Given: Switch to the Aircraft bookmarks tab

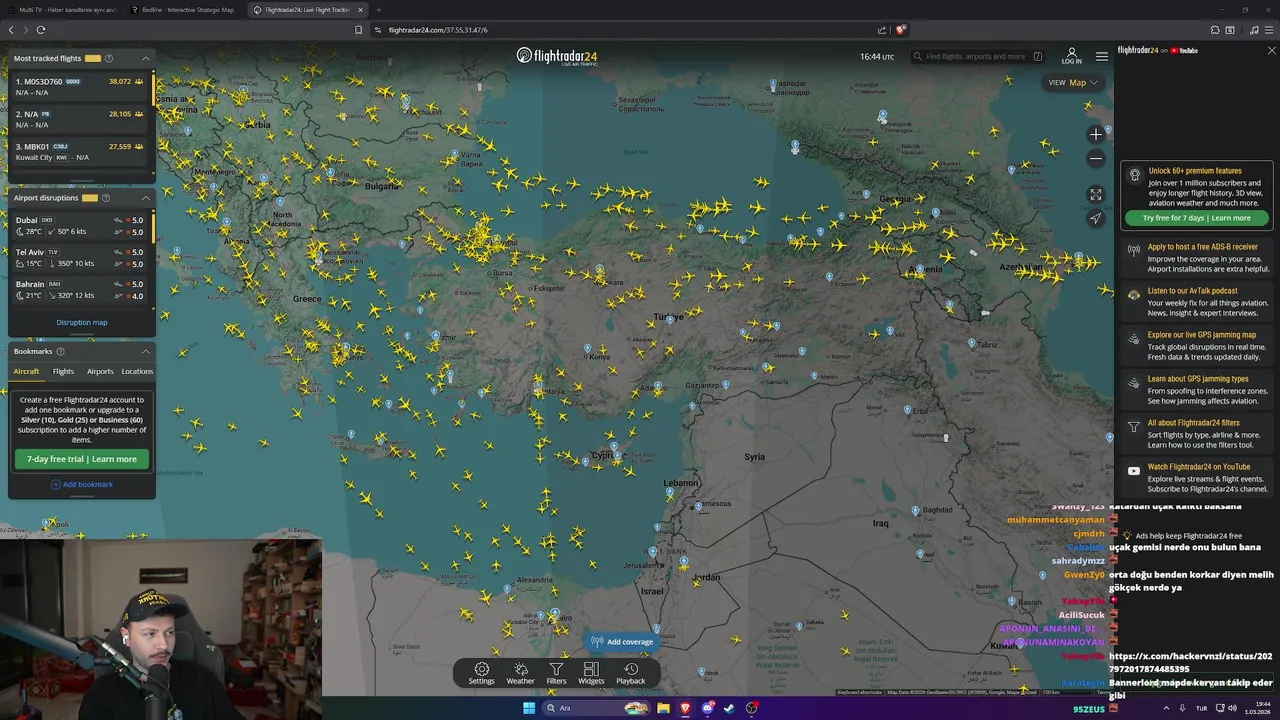Looking at the screenshot, I should (x=26, y=371).
